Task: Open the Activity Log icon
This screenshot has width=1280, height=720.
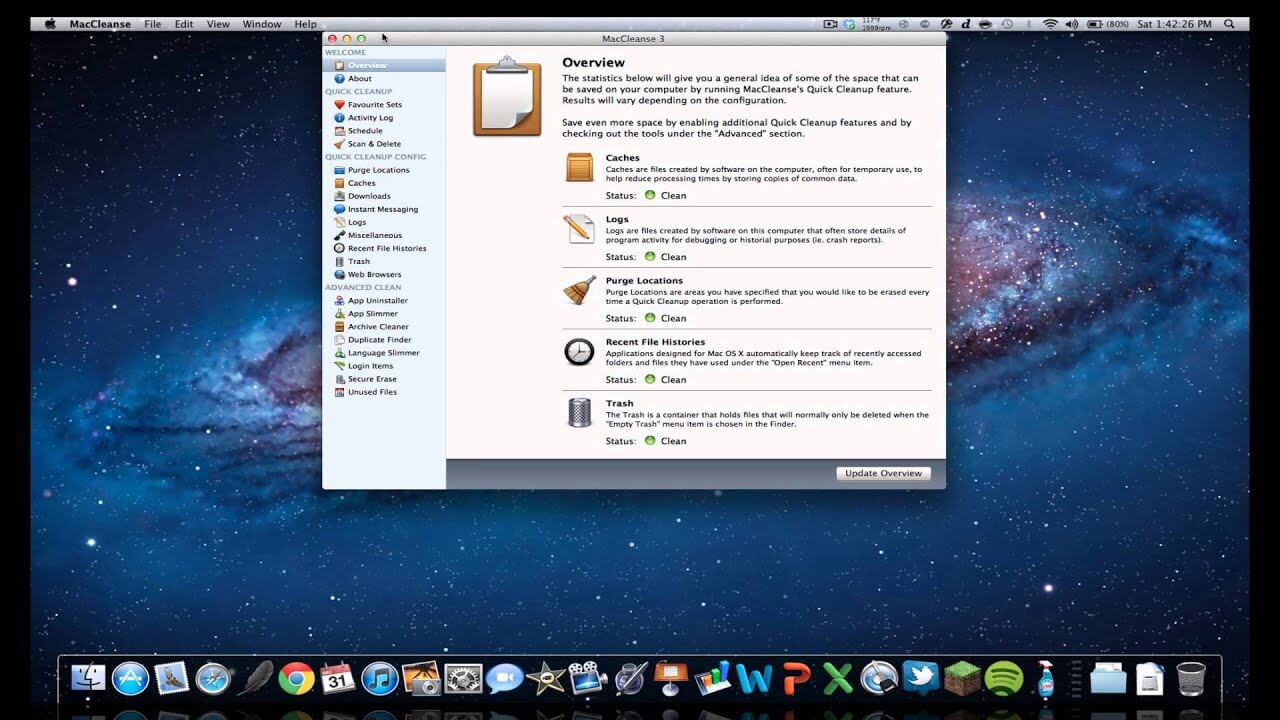Action: click(x=339, y=117)
